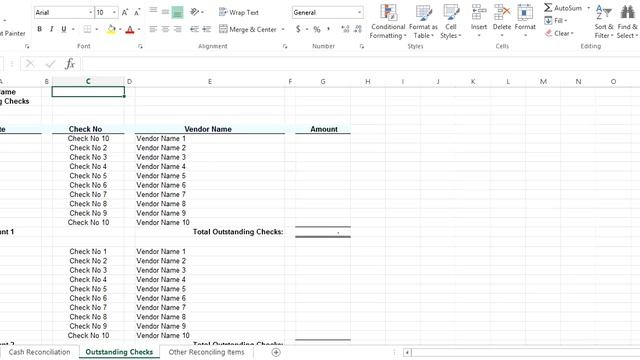Apply Percent Style
This screenshot has width=640, height=360.
click(x=317, y=29)
